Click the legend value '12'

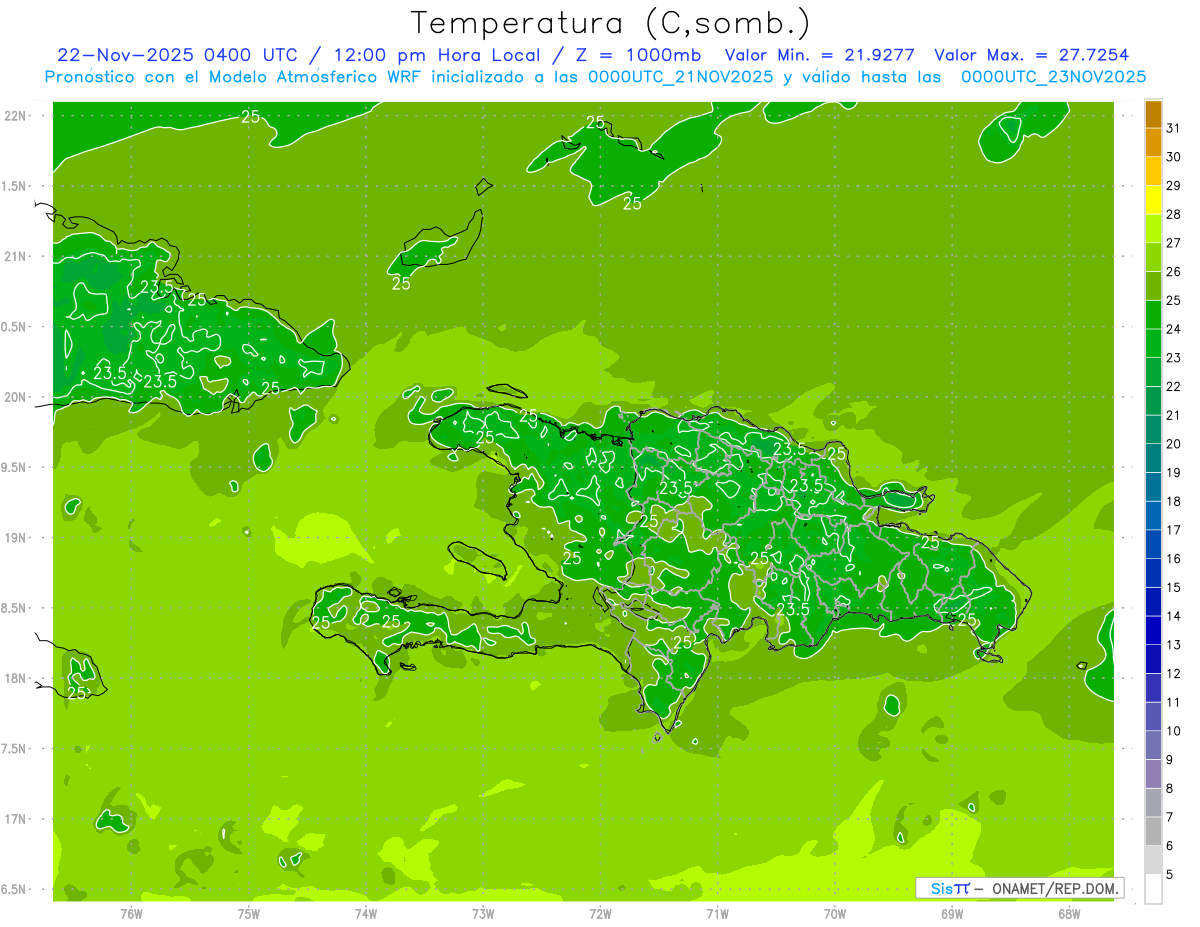pos(1174,673)
